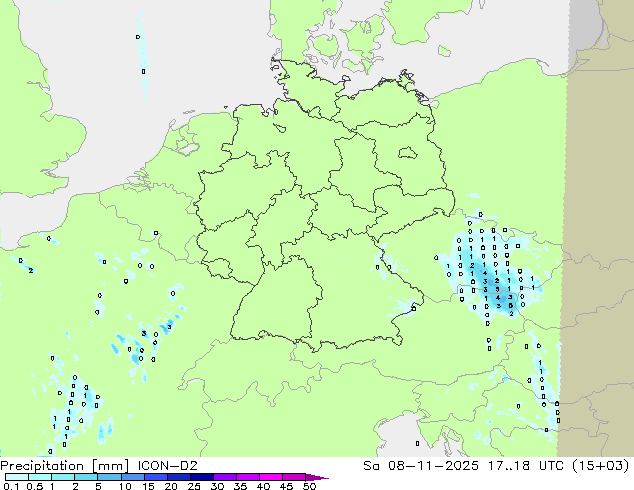Image resolution: width=634 pixels, height=490 pixels.
Task: Click legend tick label "20"
Action: click(171, 486)
